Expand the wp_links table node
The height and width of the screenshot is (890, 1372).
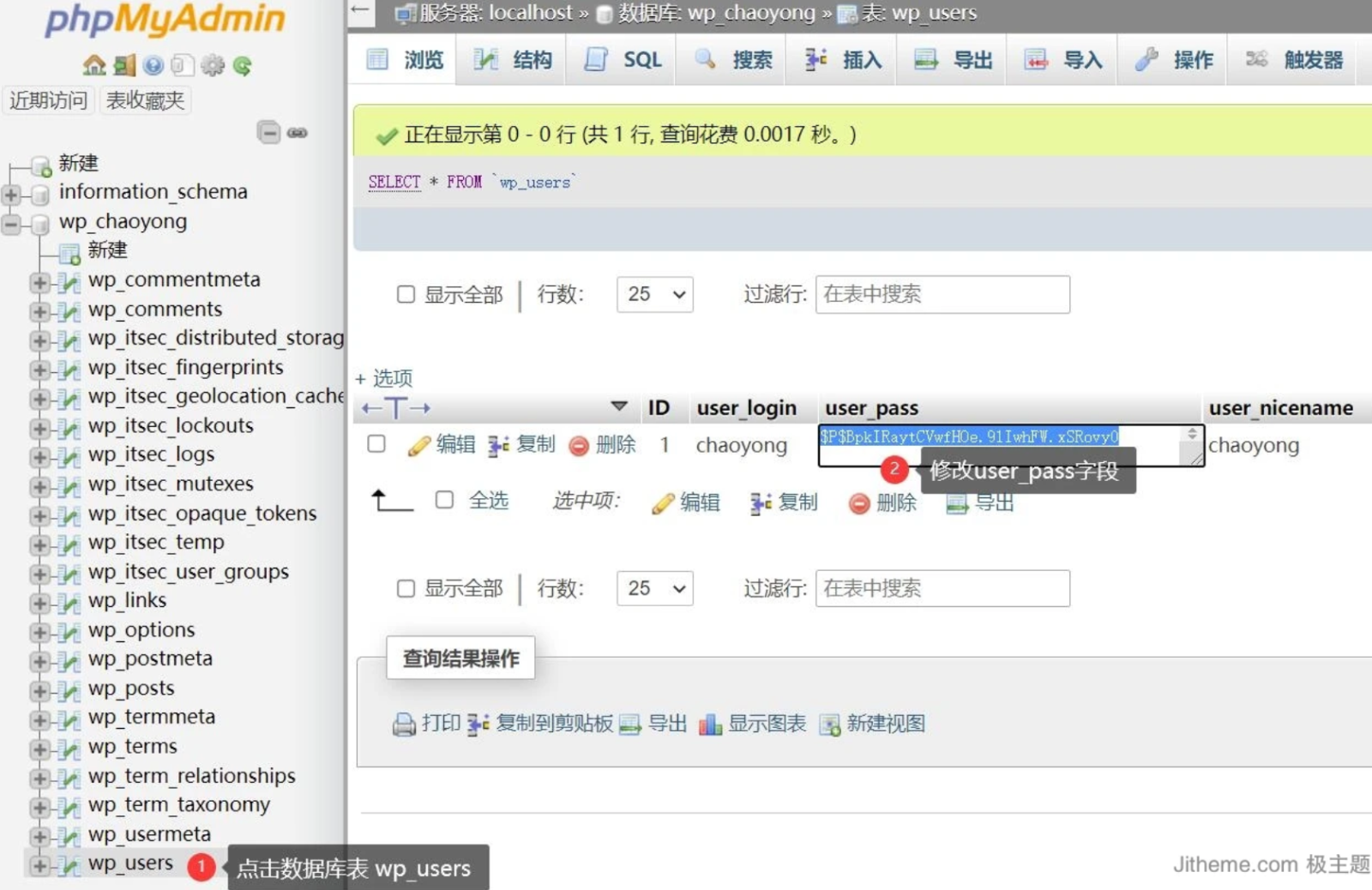[39, 603]
